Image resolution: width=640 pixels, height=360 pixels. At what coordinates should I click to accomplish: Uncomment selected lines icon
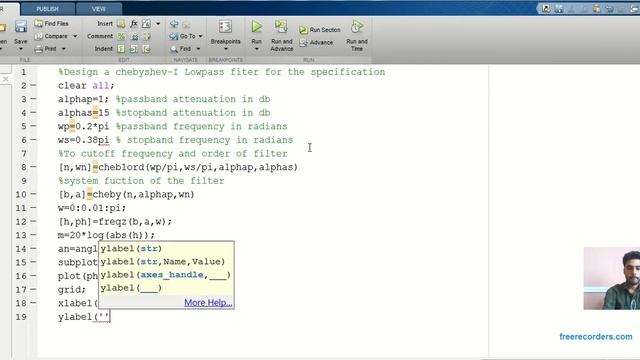point(134,37)
